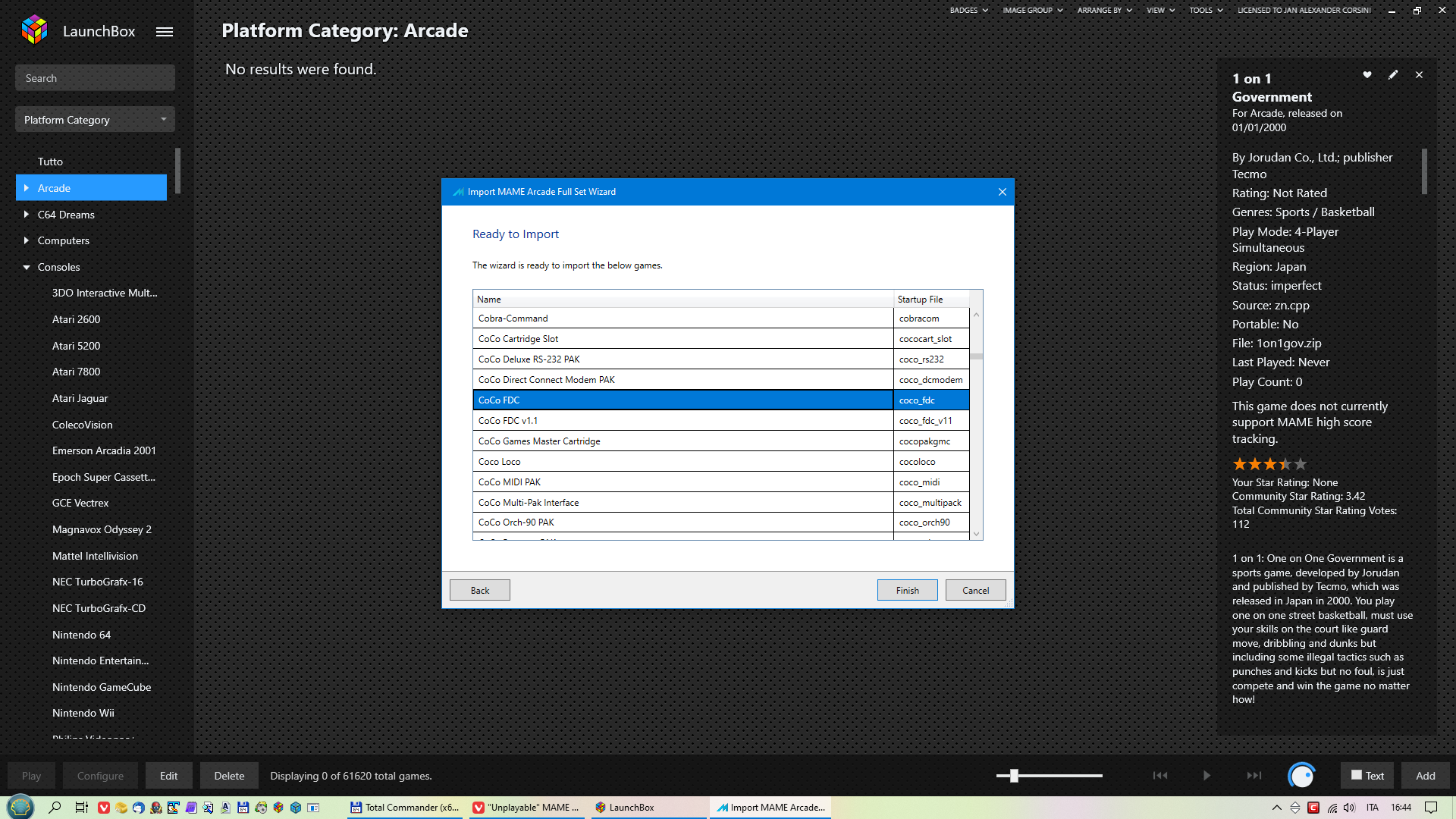Image resolution: width=1456 pixels, height=819 pixels.
Task: Close the game details side panel
Action: coord(1419,75)
